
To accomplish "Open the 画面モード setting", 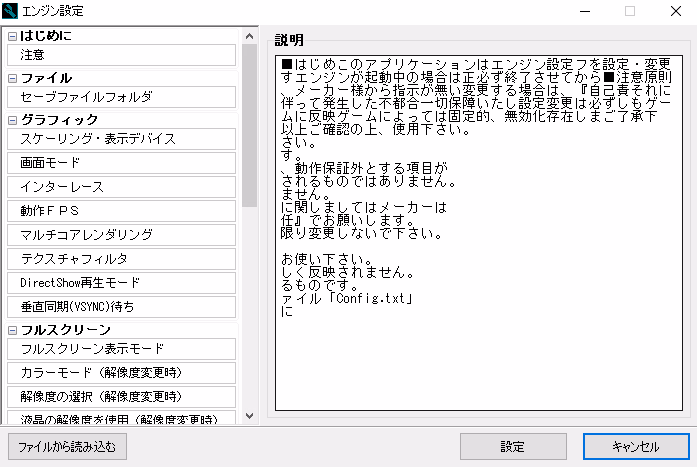I will tap(121, 163).
